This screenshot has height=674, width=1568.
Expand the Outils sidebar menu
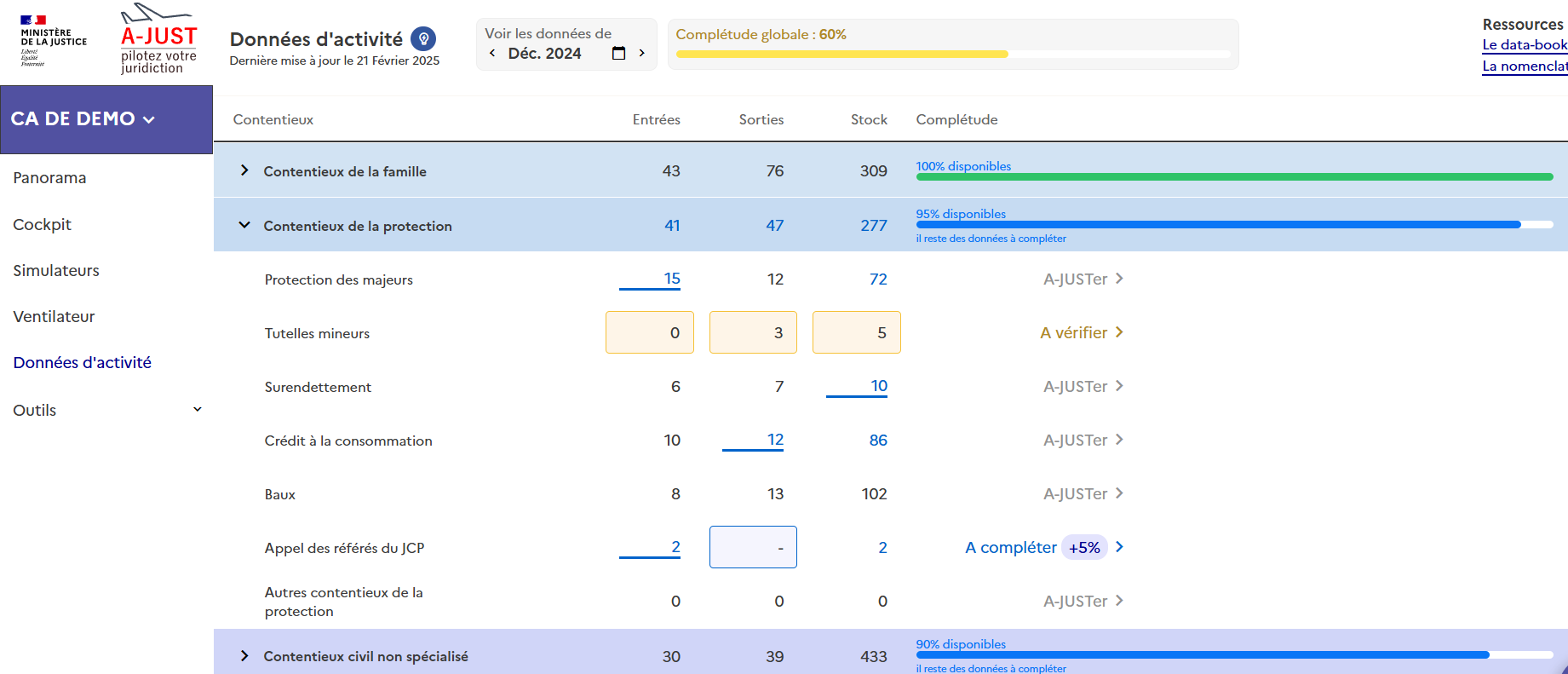point(197,410)
